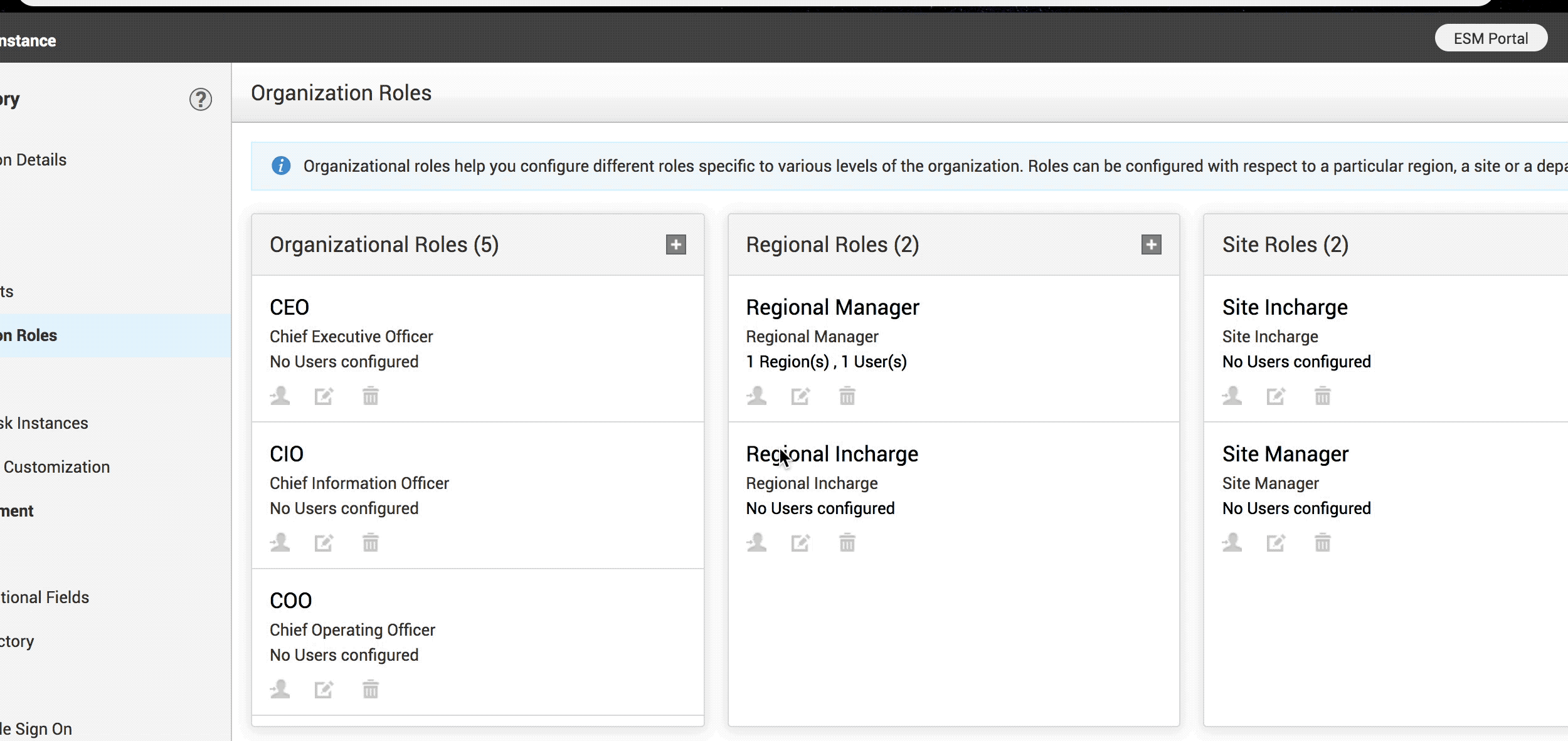
Task: Open Customization in the sidebar
Action: [56, 467]
